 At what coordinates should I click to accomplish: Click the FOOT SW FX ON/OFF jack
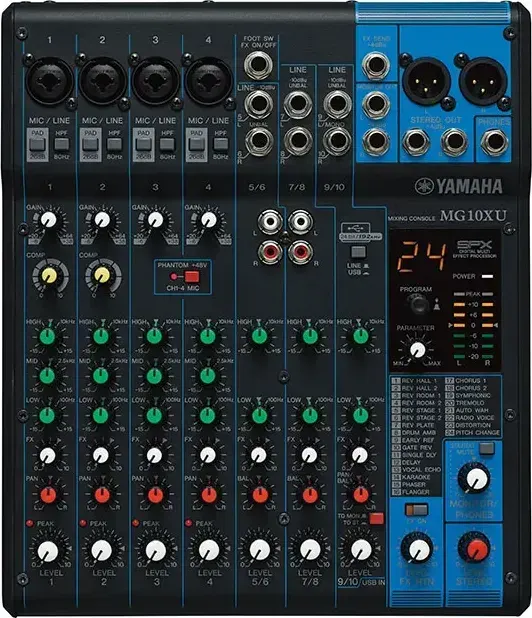tap(257, 65)
